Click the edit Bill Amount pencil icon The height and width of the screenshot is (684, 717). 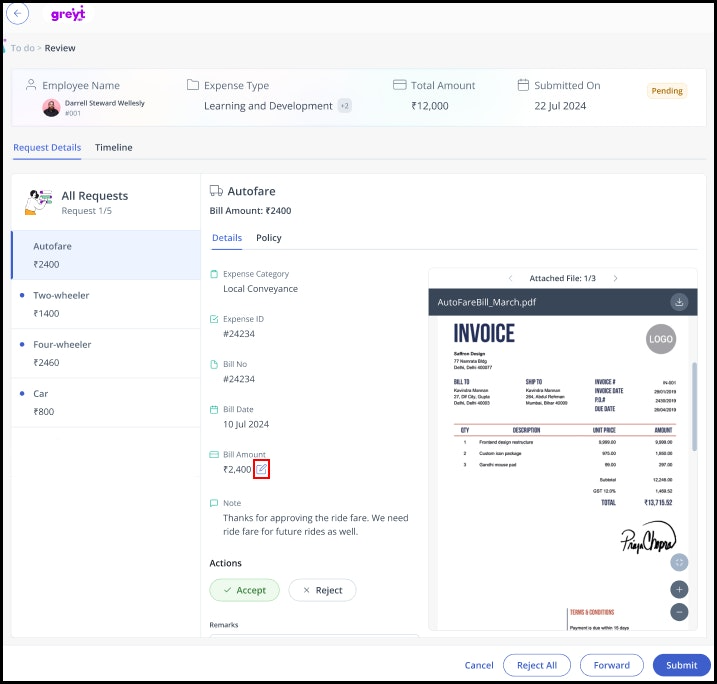[261, 469]
